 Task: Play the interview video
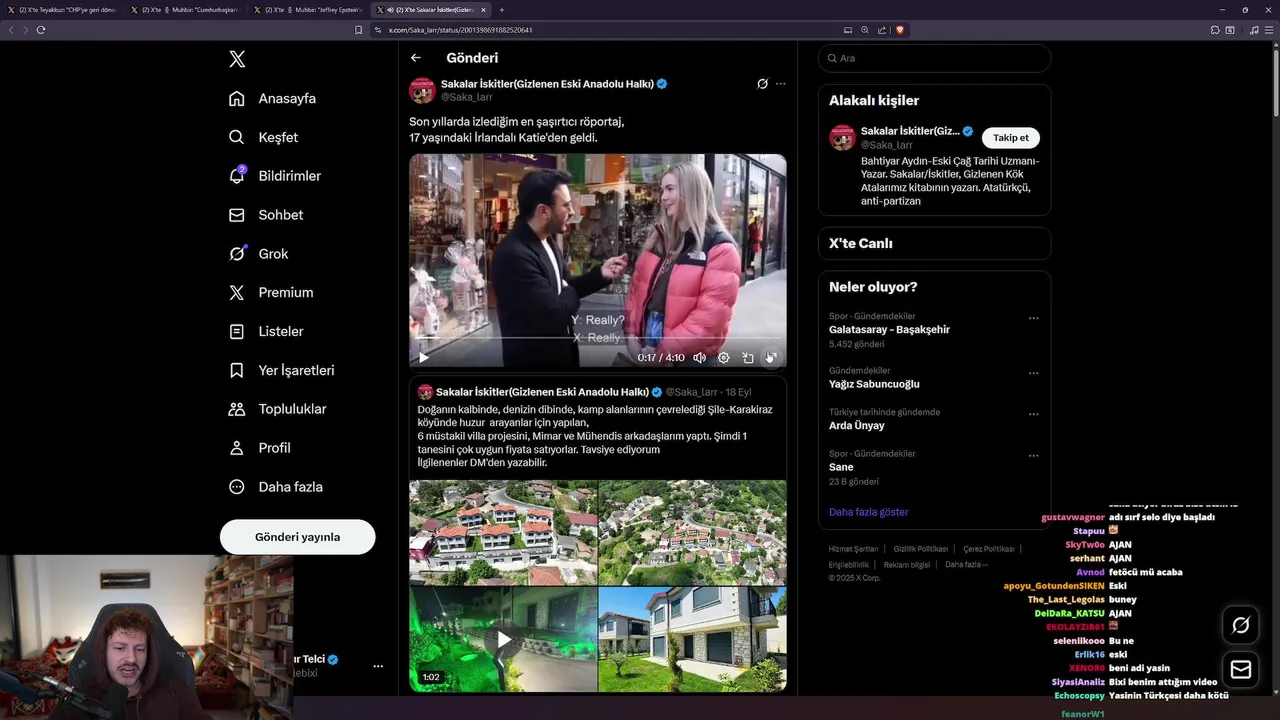(x=423, y=357)
